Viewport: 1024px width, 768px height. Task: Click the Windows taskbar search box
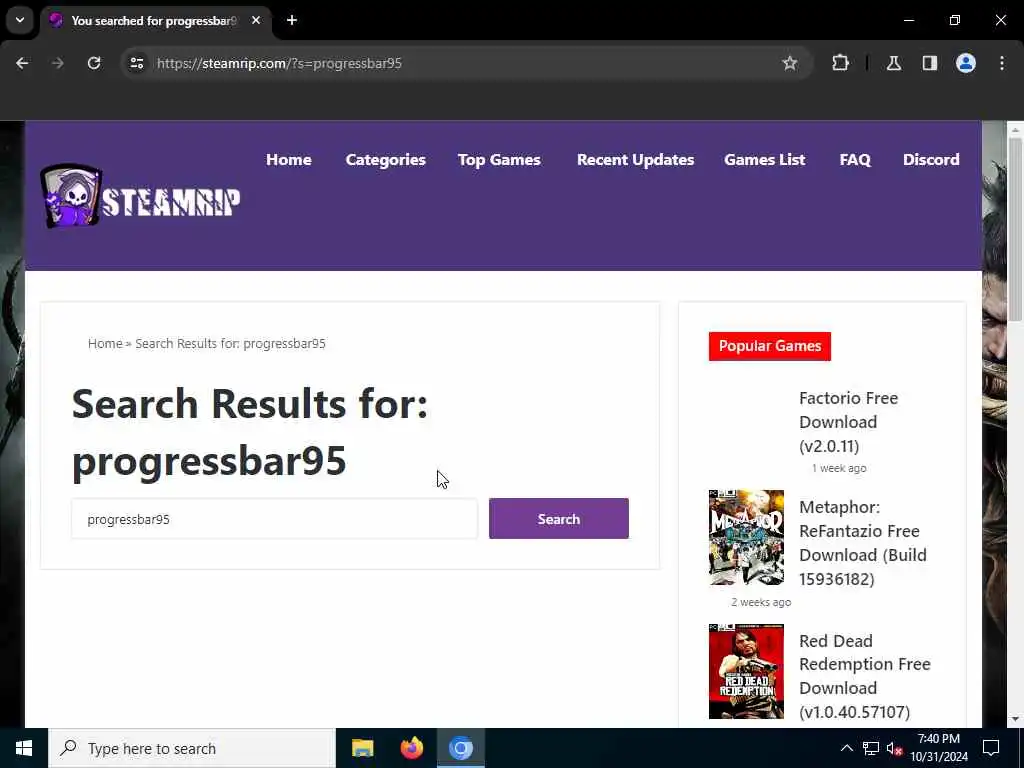(192, 748)
